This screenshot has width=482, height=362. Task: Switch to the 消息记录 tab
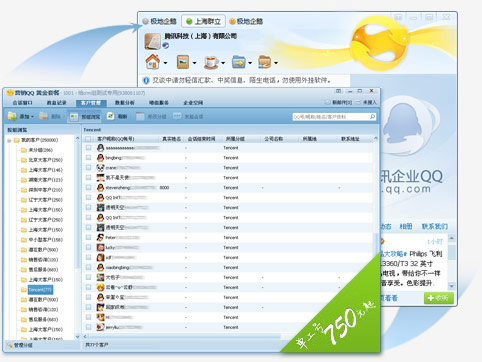[57, 103]
